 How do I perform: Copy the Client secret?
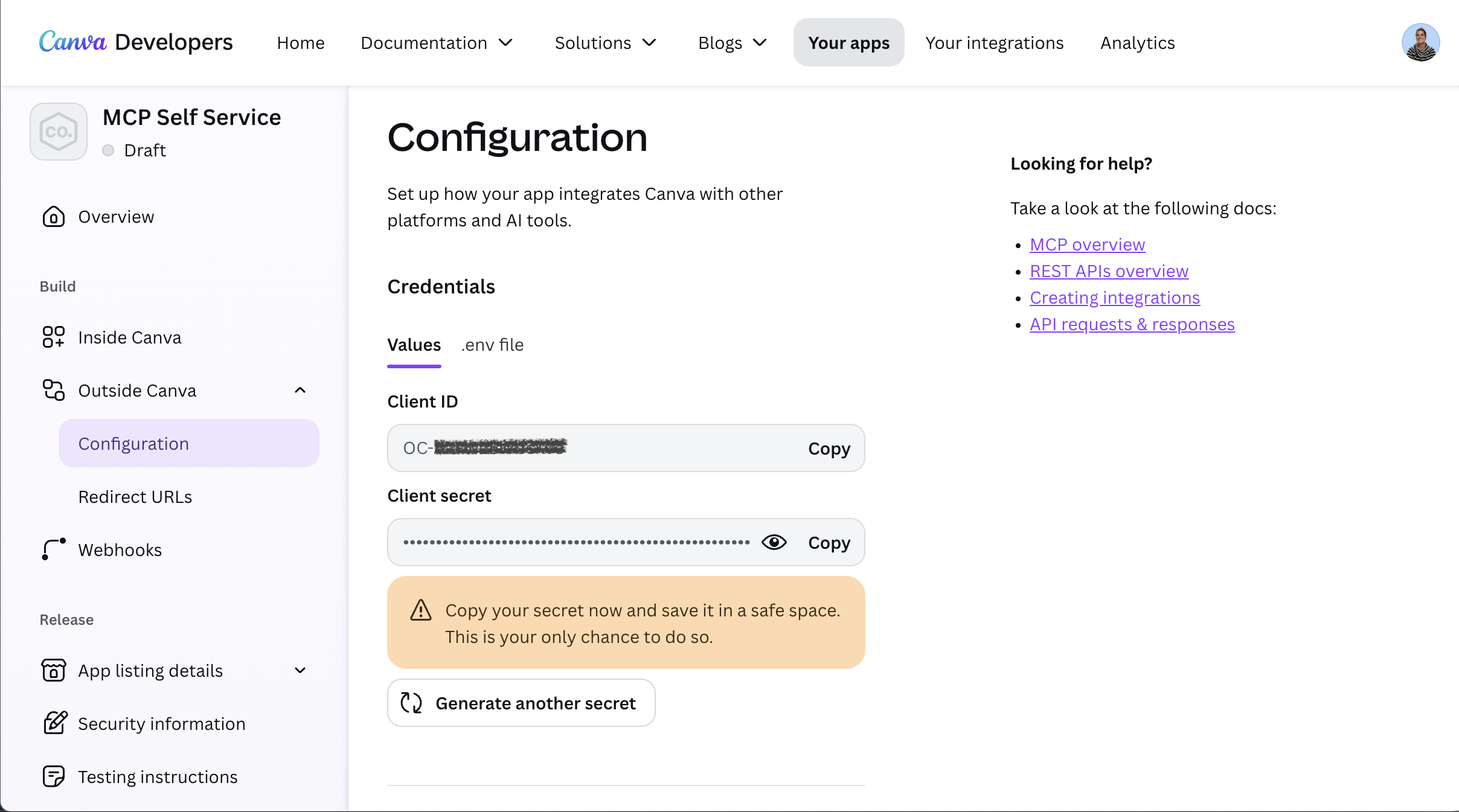pos(829,543)
